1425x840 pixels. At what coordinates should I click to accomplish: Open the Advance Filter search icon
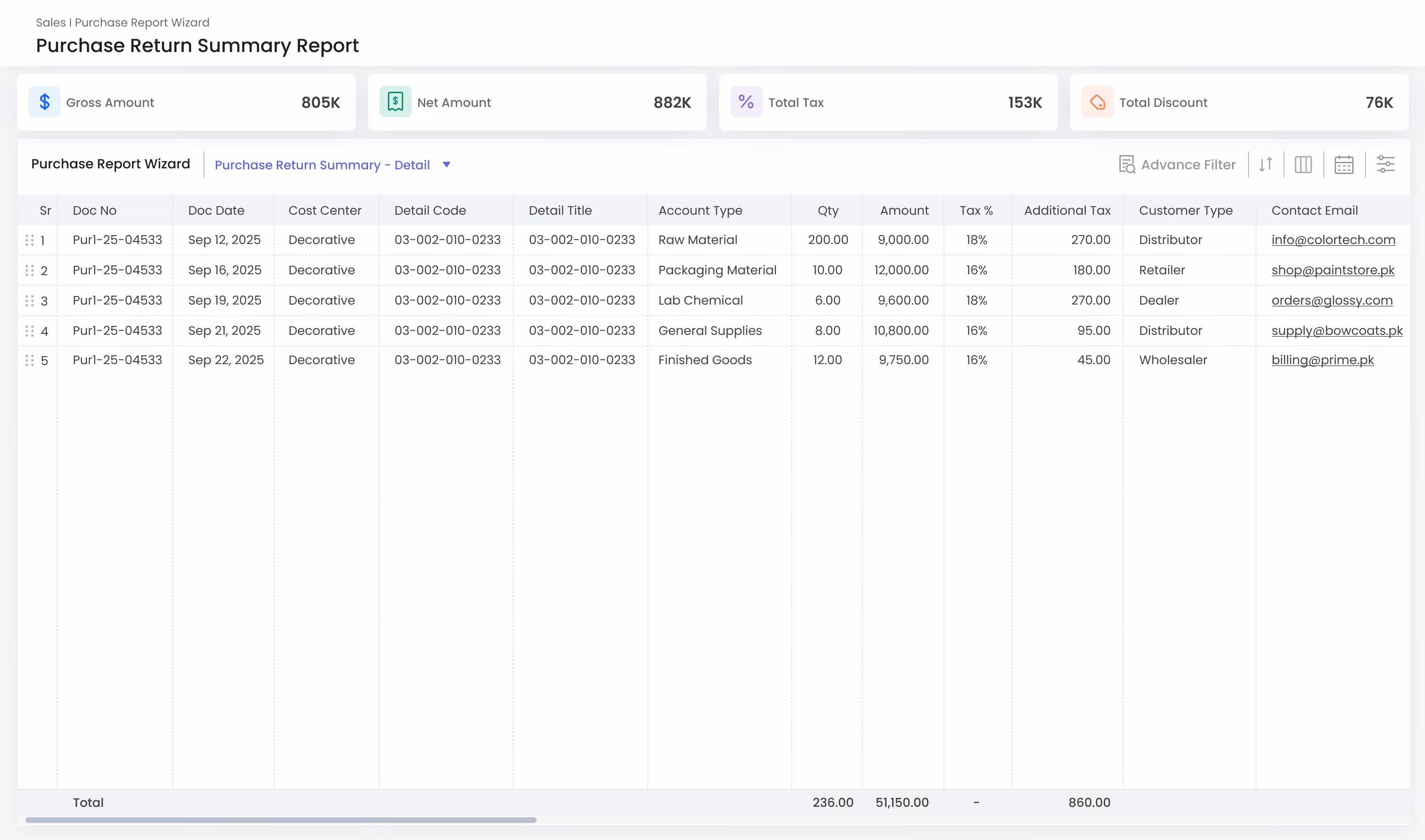[1126, 165]
